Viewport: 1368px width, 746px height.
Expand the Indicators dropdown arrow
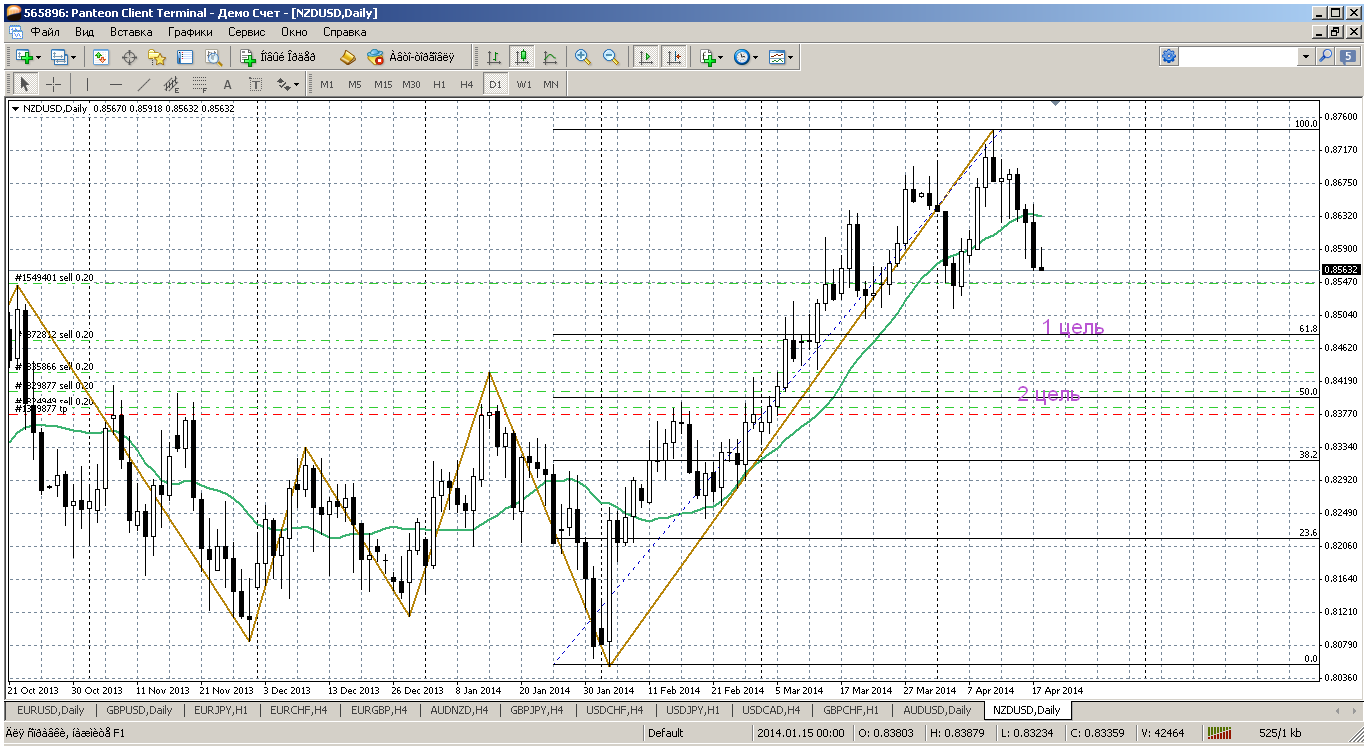point(721,58)
